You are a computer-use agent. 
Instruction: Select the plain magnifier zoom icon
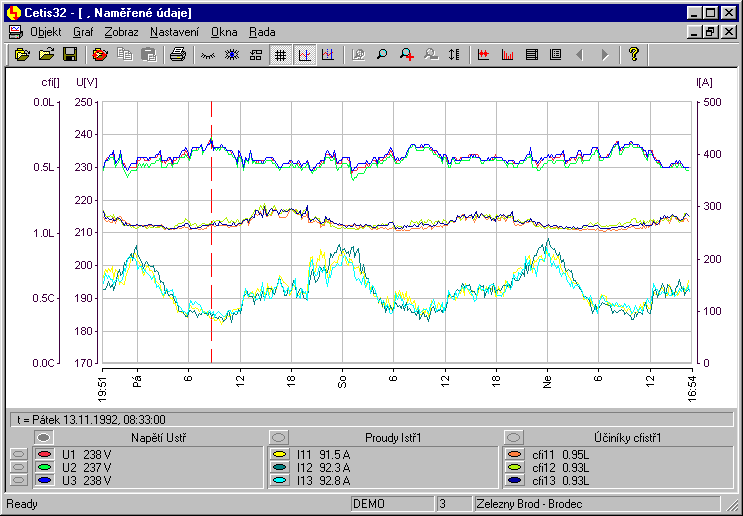382,55
